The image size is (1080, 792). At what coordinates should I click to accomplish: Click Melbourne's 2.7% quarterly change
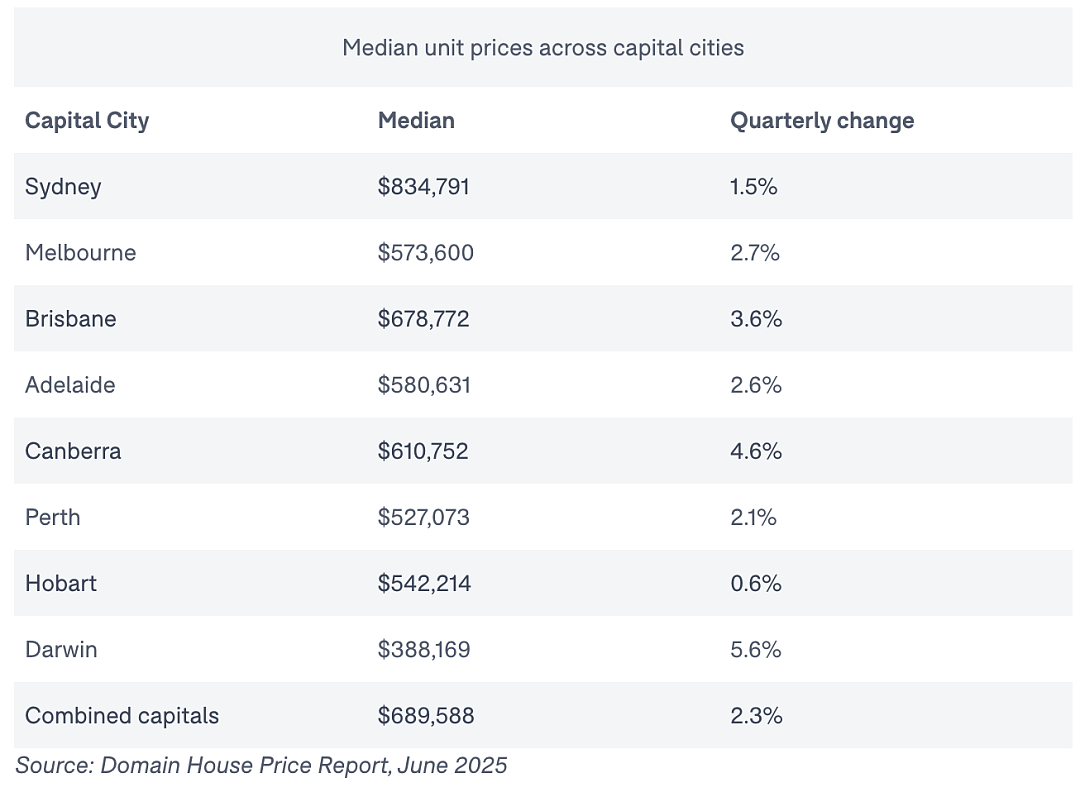755,253
